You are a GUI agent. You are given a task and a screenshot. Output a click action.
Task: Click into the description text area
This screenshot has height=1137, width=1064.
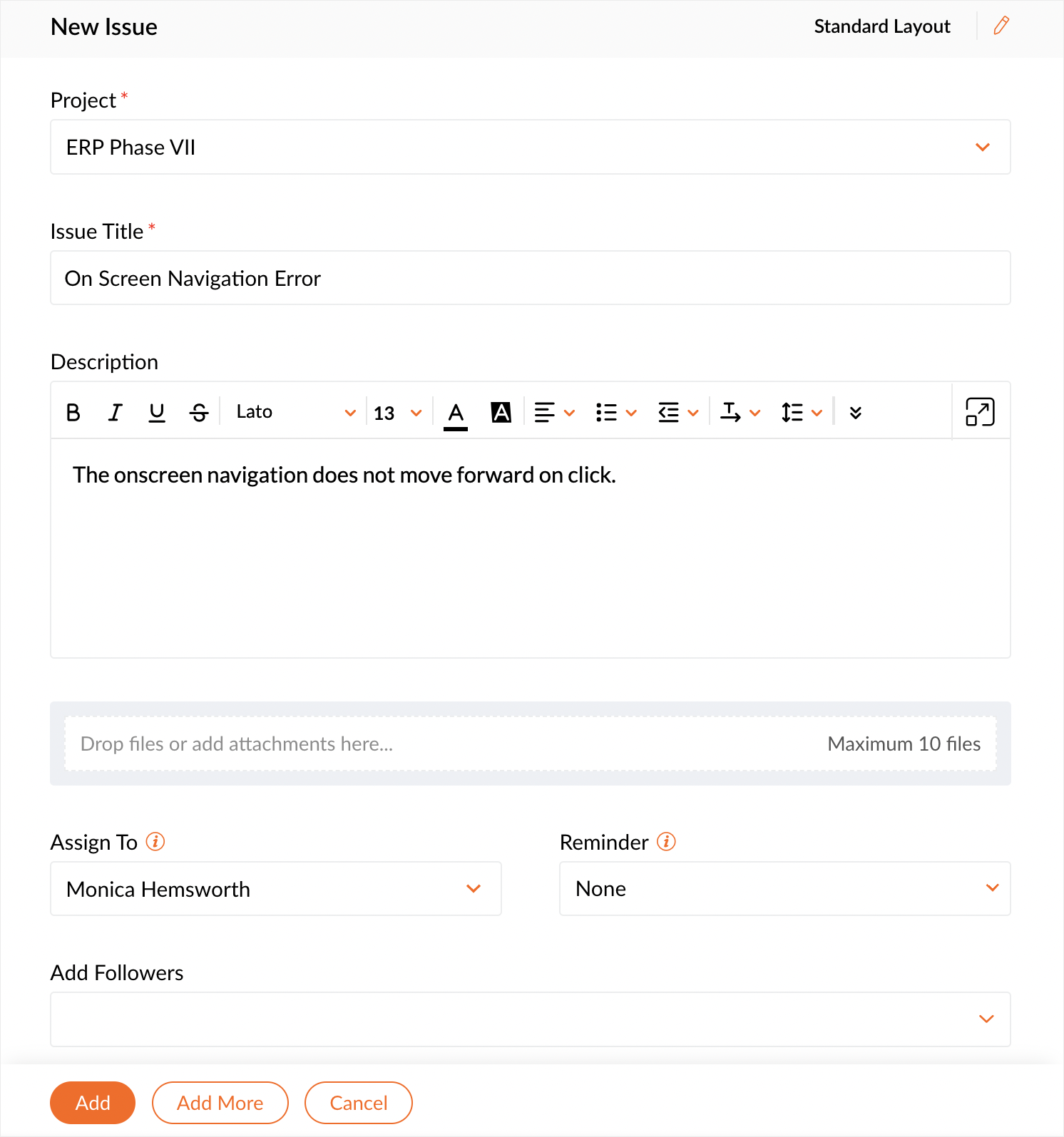point(531,547)
